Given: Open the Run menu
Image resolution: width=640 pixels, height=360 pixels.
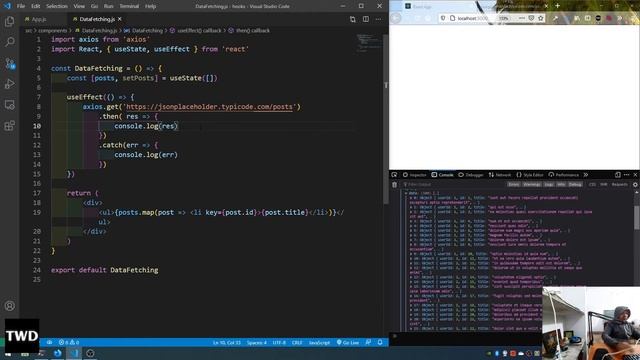Looking at the screenshot, I should click(109, 6).
